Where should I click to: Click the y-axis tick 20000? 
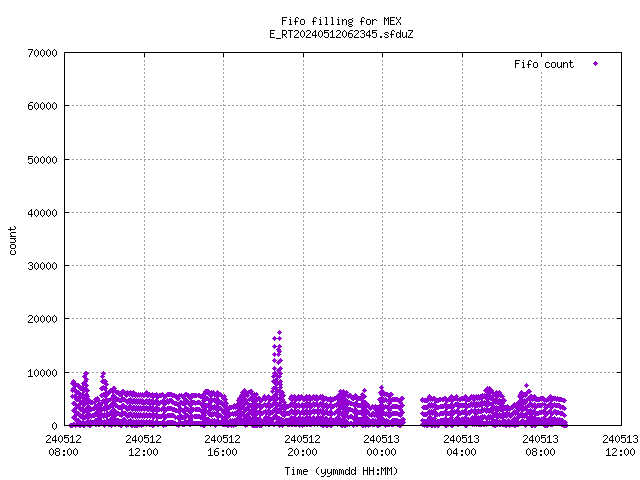[x=42, y=319]
